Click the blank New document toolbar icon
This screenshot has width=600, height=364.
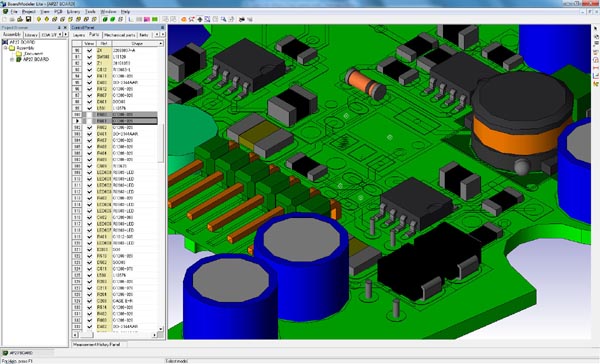tap(5, 19)
